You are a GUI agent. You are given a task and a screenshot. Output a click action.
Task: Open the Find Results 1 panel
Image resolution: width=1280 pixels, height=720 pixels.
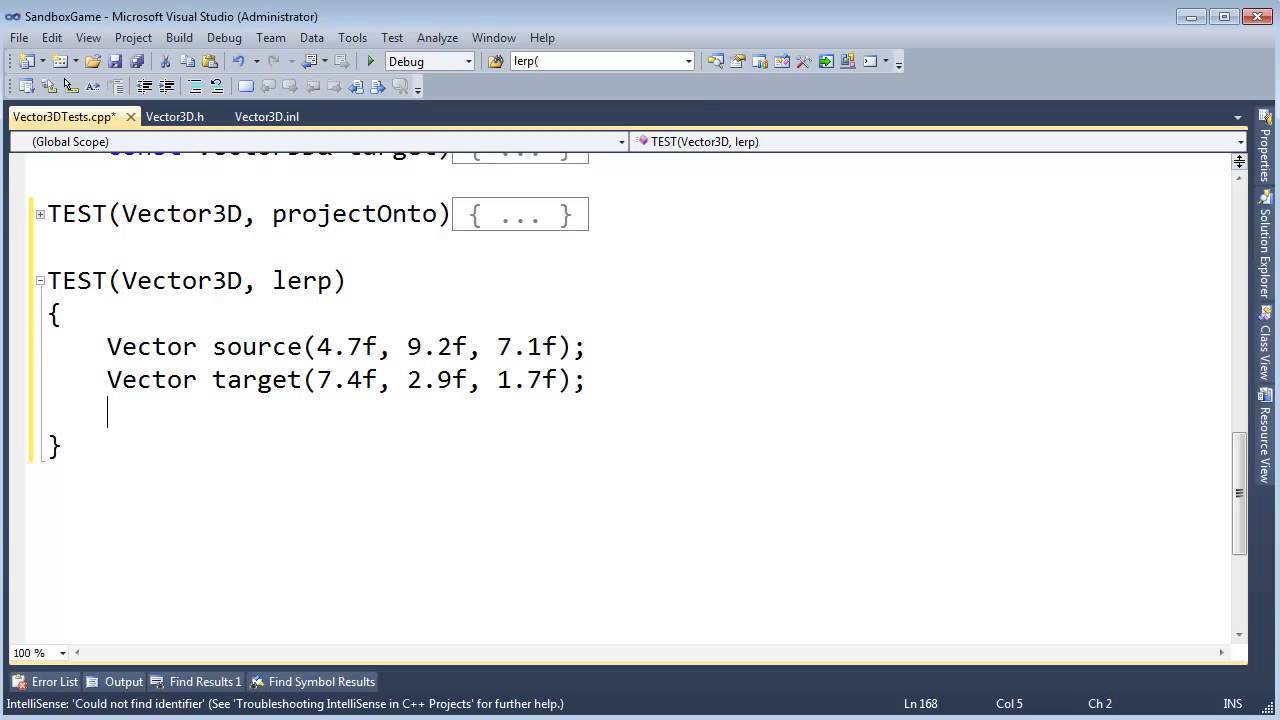196,682
